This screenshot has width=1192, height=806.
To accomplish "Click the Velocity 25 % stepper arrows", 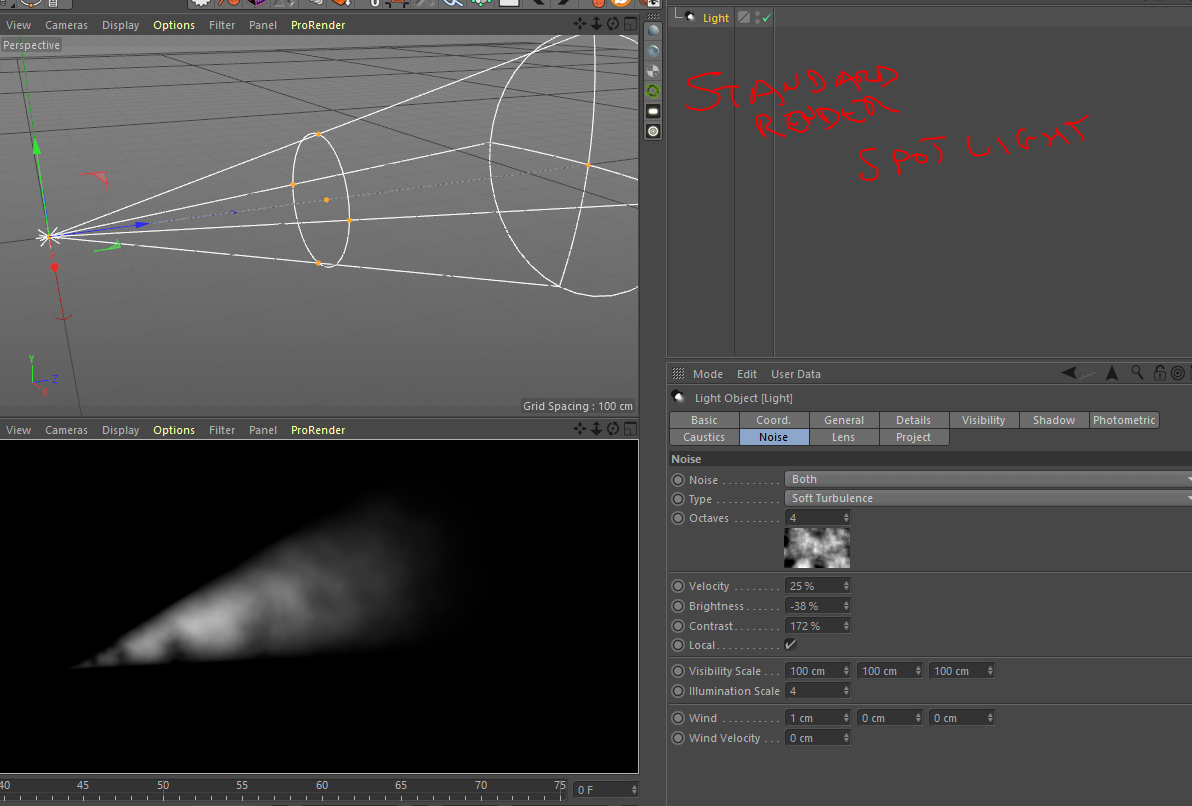I will (846, 585).
